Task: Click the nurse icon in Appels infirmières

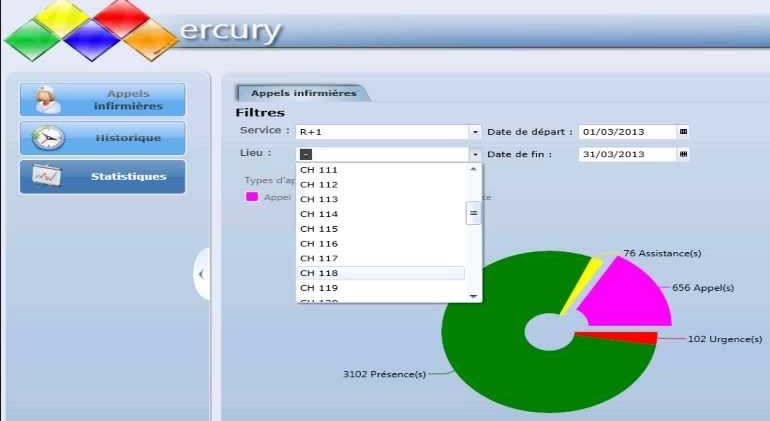Action: pyautogui.click(x=47, y=100)
